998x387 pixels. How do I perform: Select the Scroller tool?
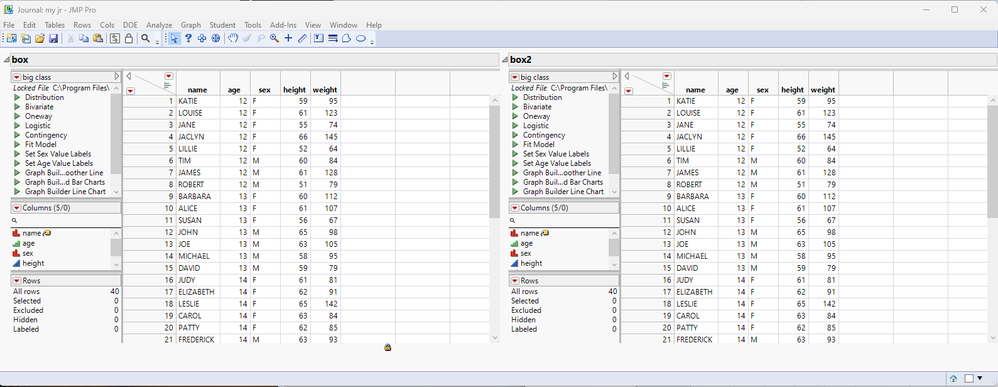pos(216,39)
